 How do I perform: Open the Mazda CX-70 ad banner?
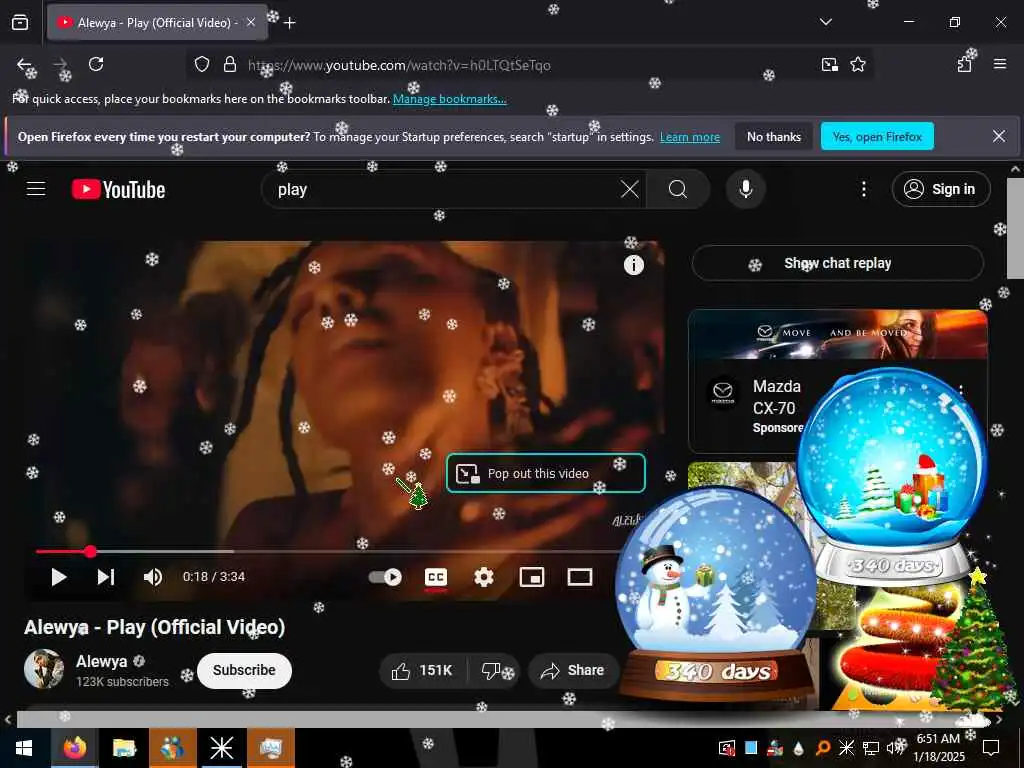tap(837, 334)
